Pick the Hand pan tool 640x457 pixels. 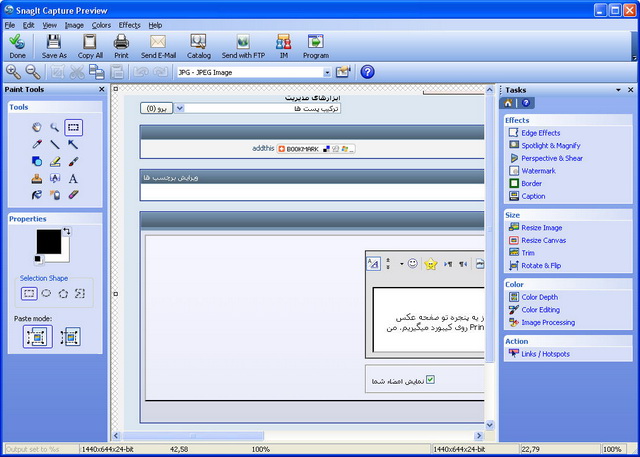[37, 127]
